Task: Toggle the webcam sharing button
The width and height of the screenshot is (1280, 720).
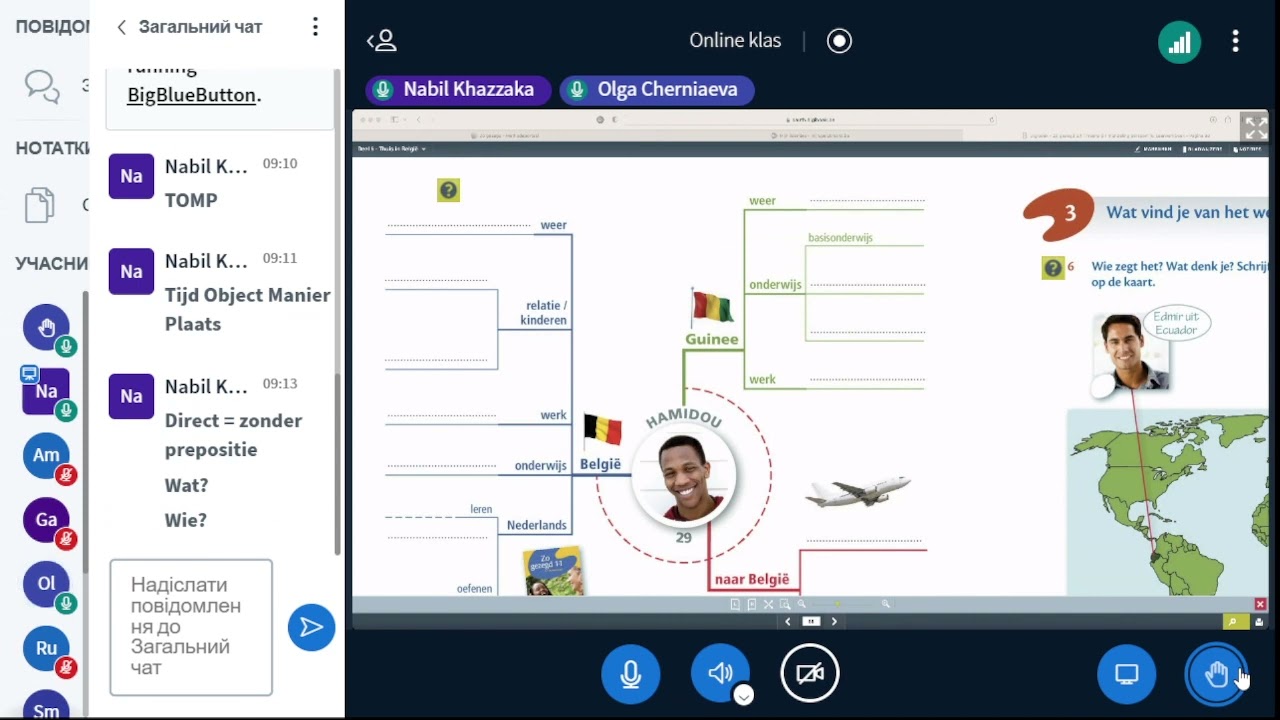Action: [x=810, y=674]
